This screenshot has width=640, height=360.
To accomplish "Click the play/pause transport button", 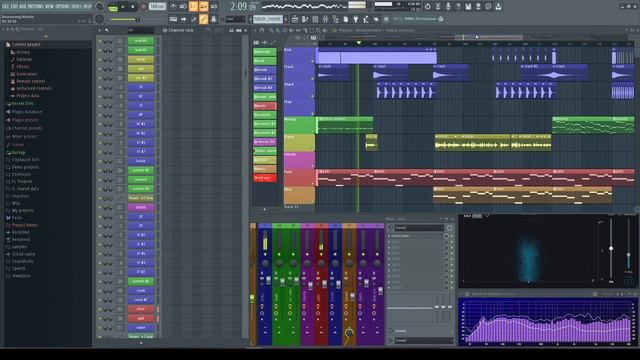I will (x=123, y=7).
